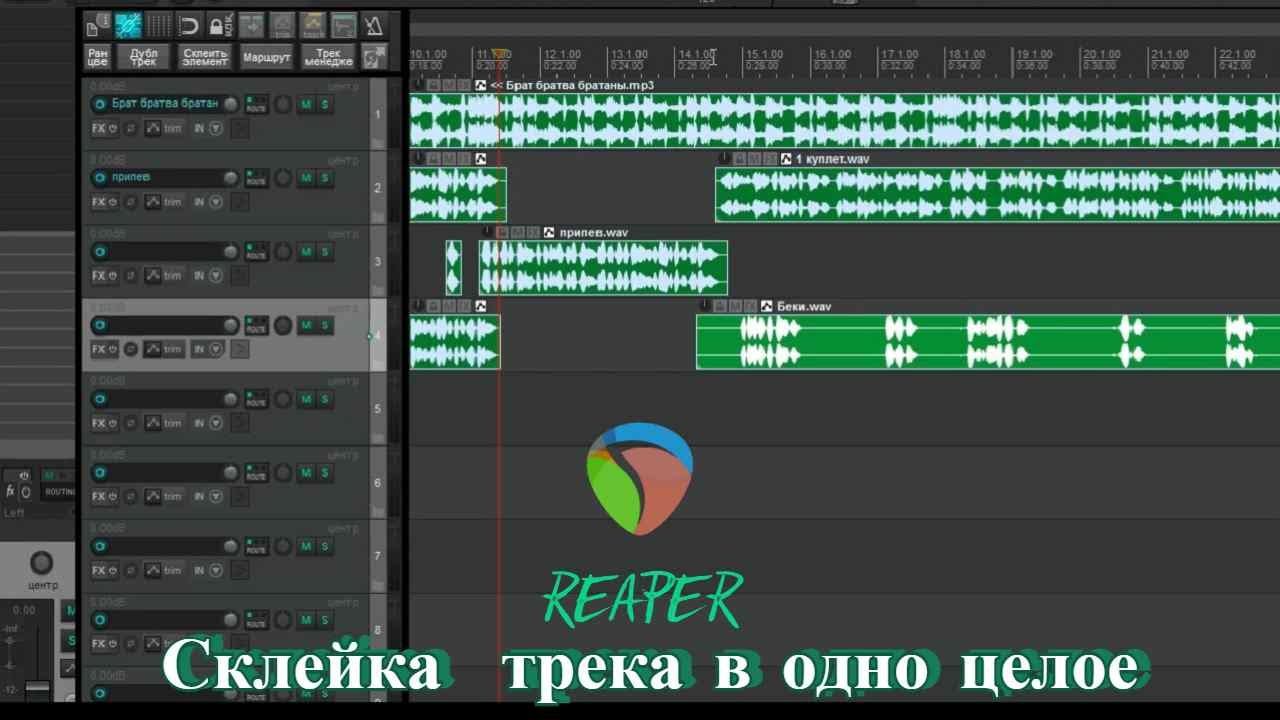Click ruler at bar 18.1.00
Viewport: 1280px width, 720px height.
(966, 54)
